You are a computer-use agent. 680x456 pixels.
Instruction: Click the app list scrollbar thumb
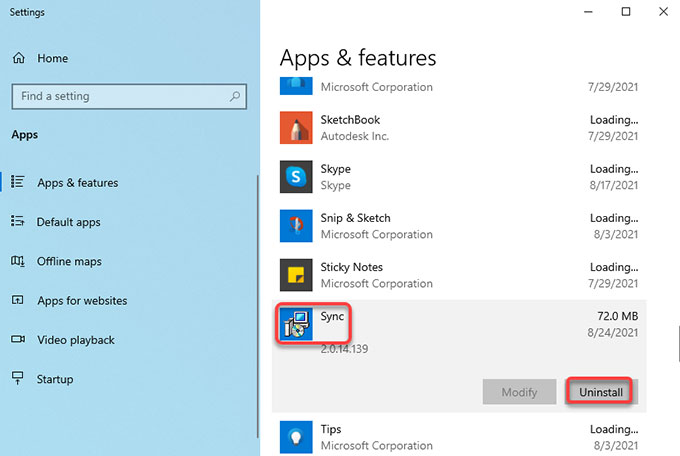[x=678, y=344]
